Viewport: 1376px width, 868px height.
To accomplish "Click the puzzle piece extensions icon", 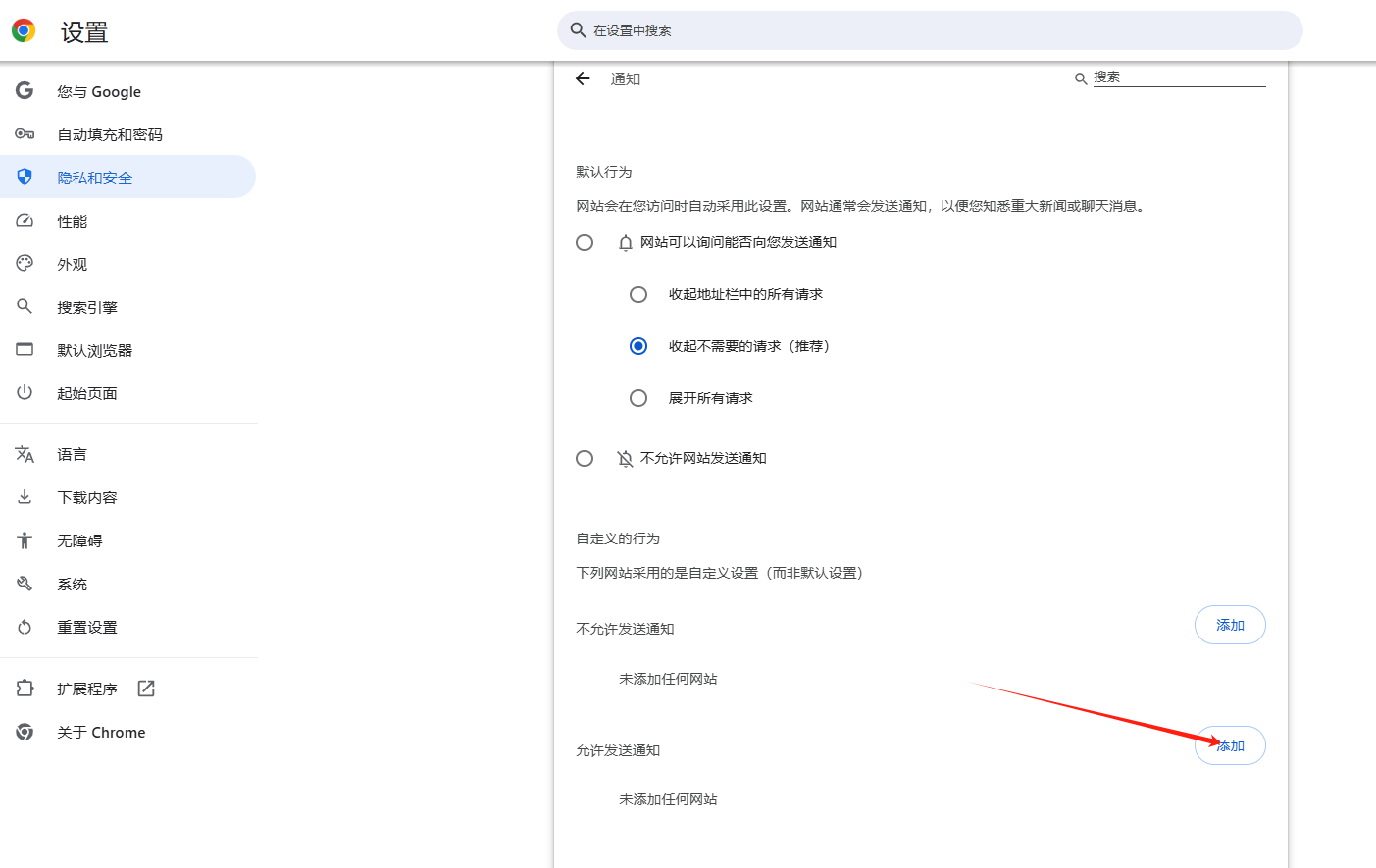I will tap(25, 689).
